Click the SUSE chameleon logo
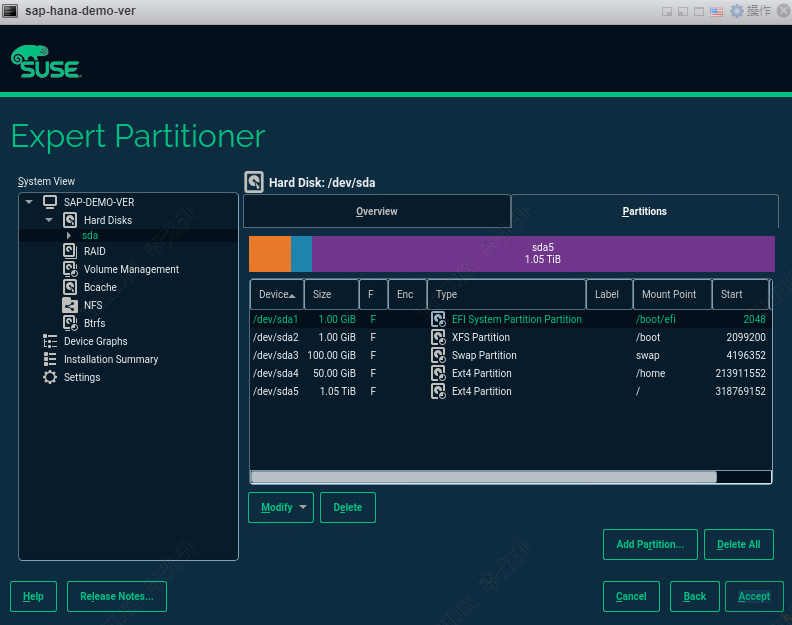 [x=45, y=62]
